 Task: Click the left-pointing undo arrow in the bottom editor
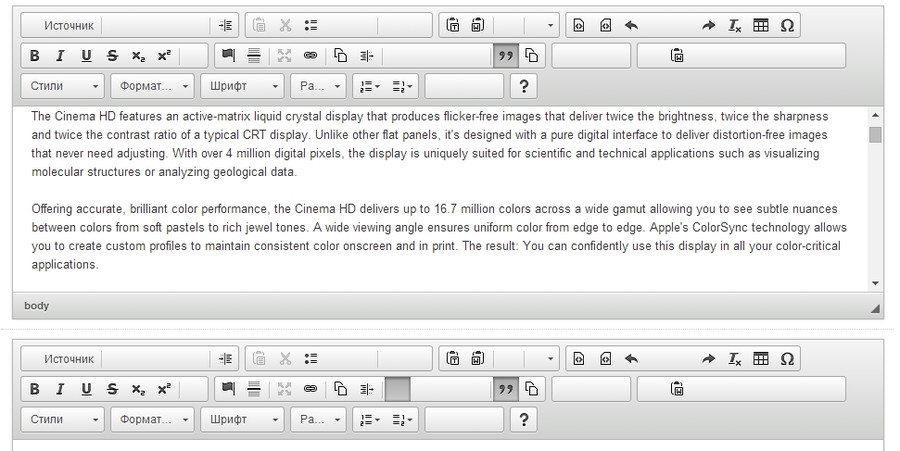pyautogui.click(x=631, y=359)
